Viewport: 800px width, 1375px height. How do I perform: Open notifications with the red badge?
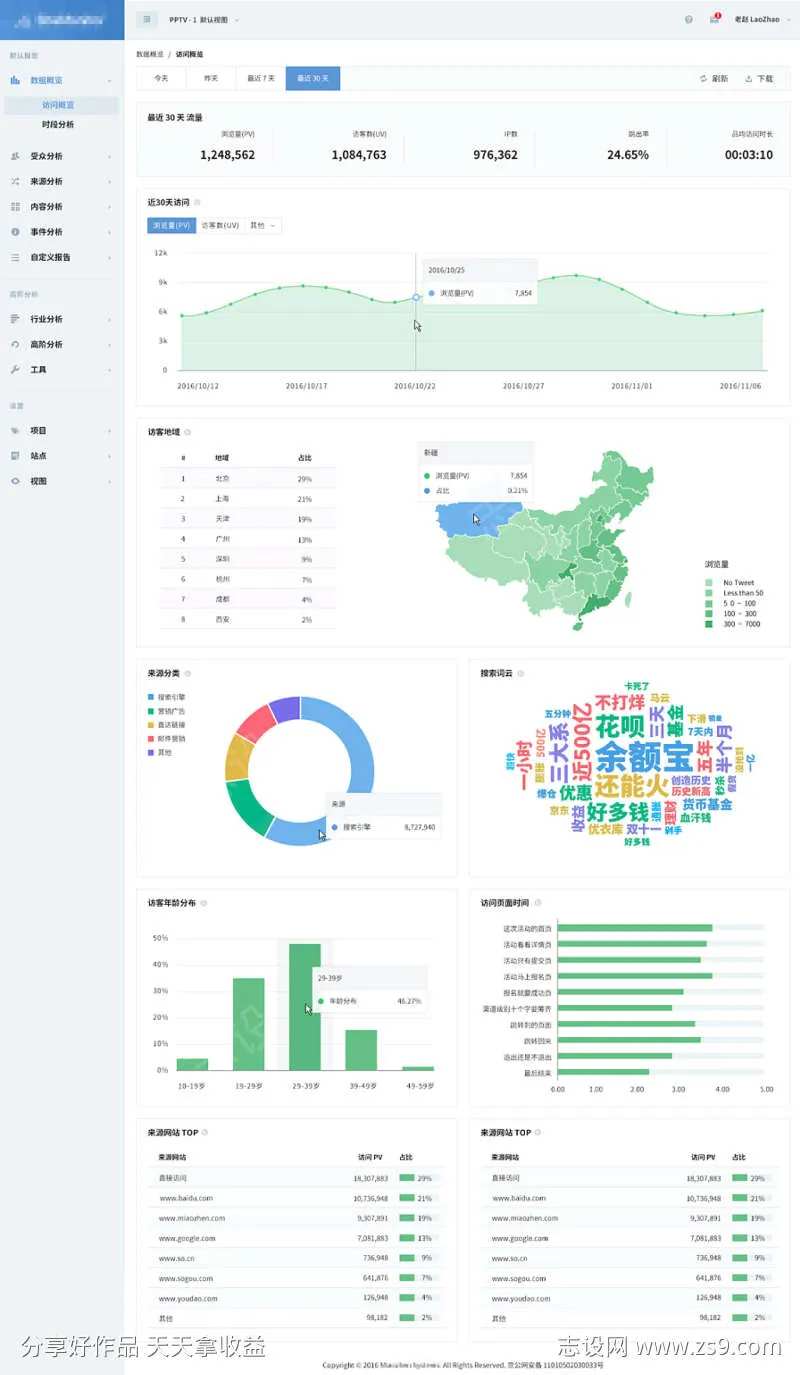714,19
